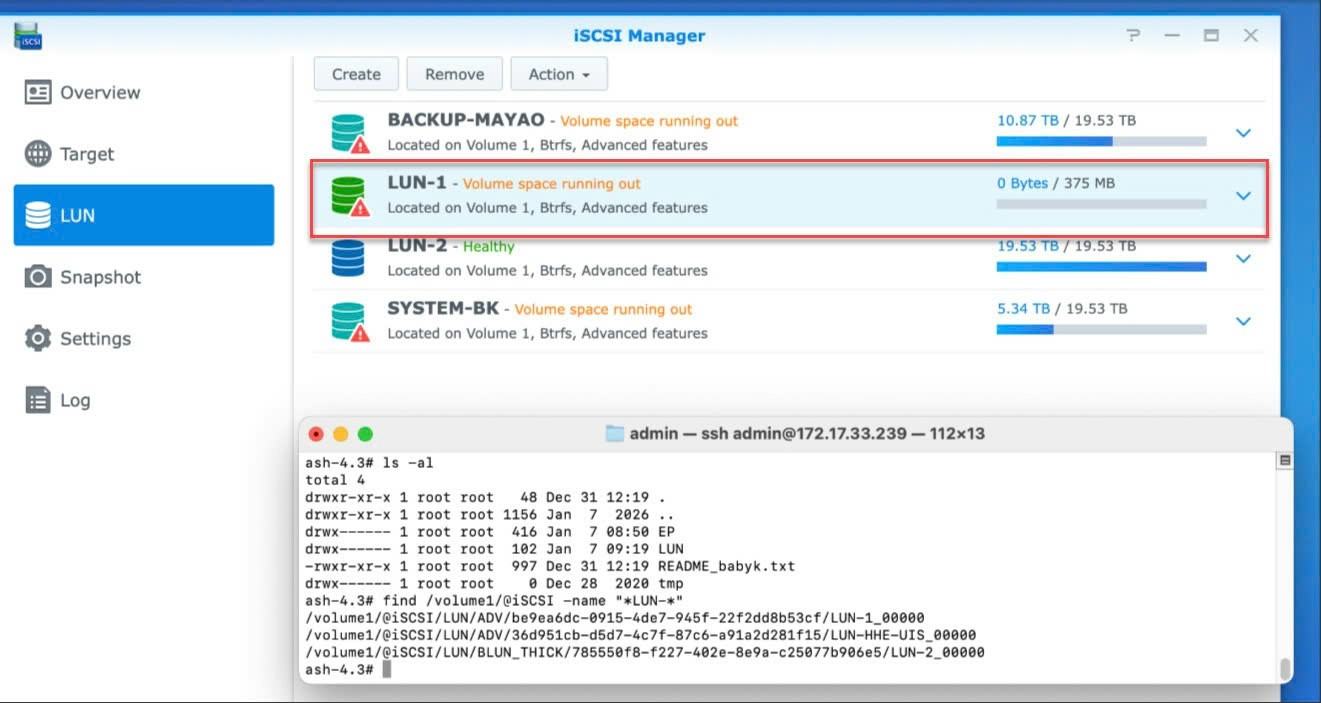Open iSCSI Manager help question mark

(1133, 35)
